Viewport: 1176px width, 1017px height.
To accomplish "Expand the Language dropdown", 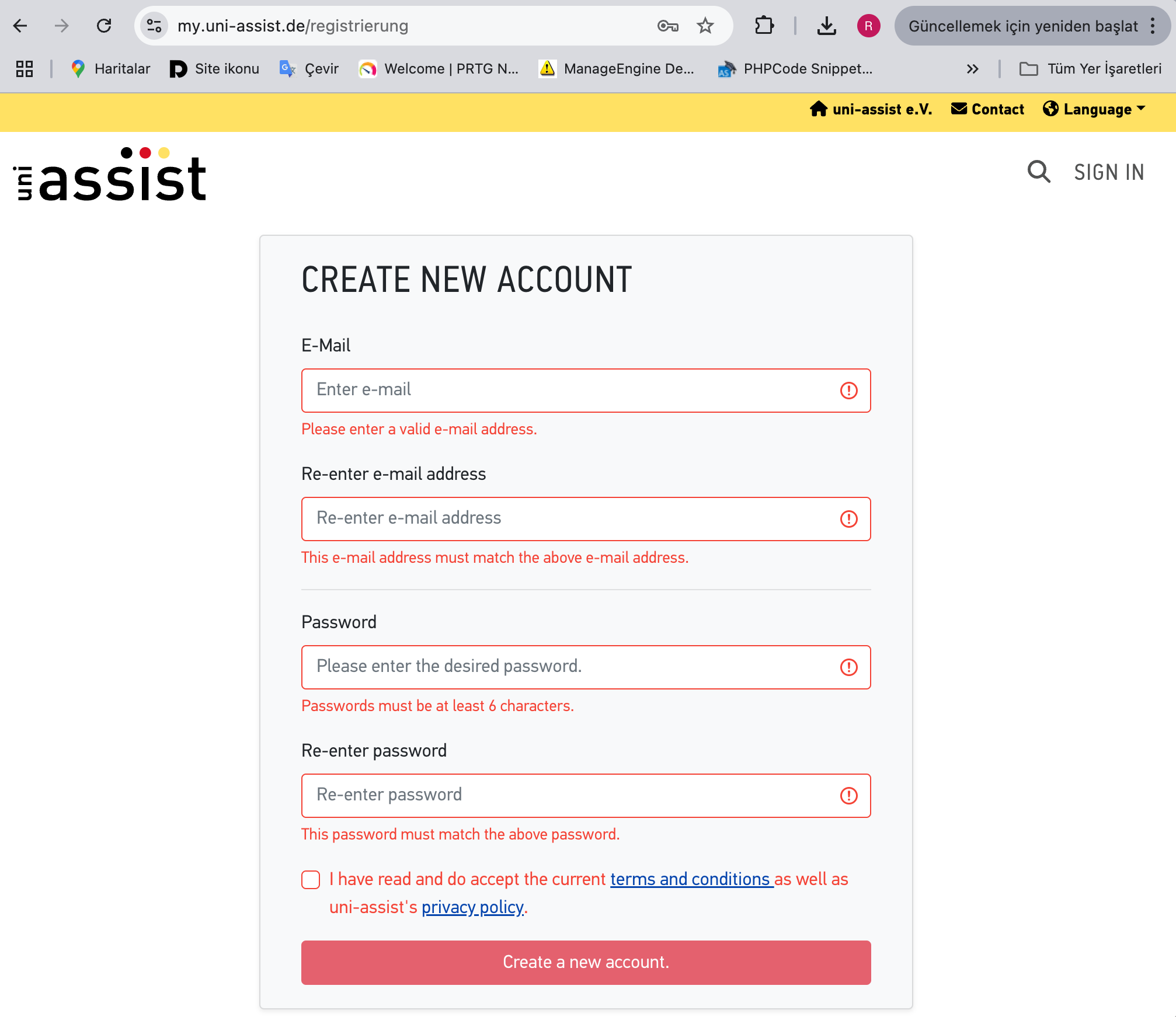I will [x=1094, y=109].
